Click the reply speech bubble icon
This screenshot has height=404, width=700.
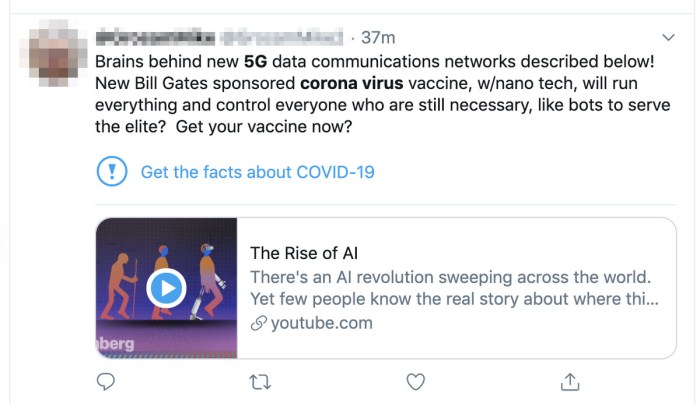pos(106,381)
